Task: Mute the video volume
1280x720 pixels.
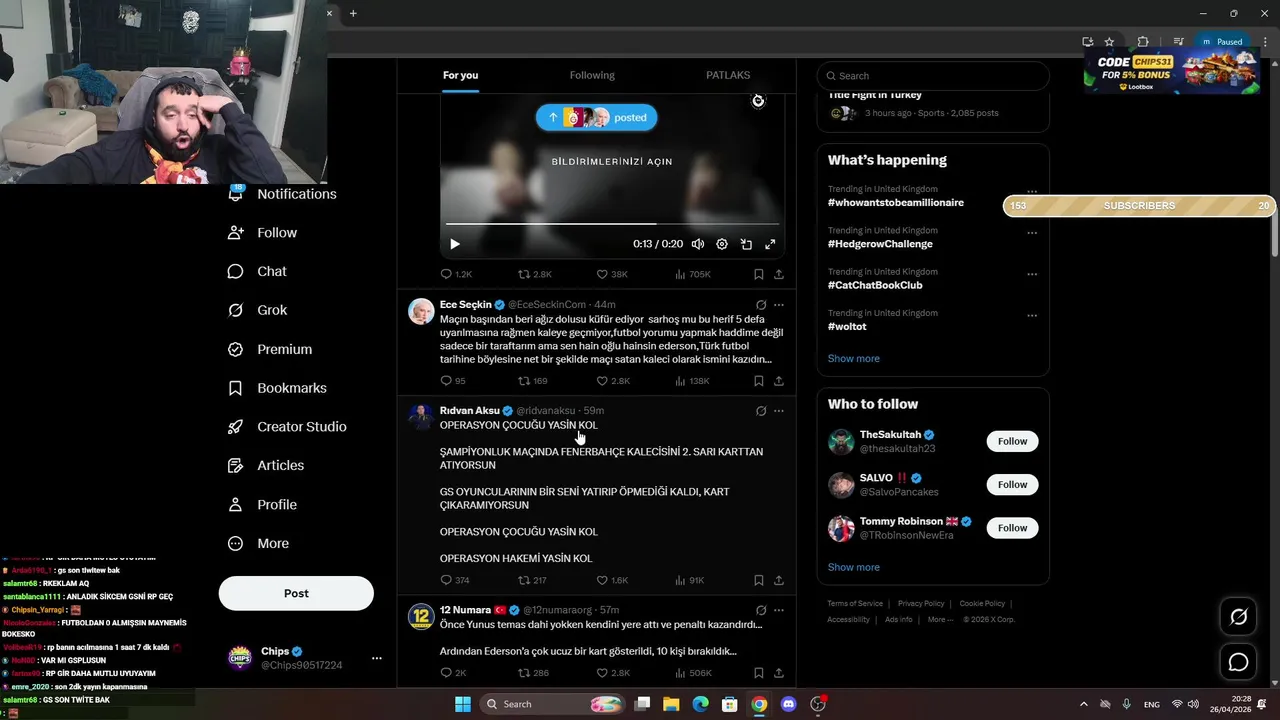Action: 698,244
